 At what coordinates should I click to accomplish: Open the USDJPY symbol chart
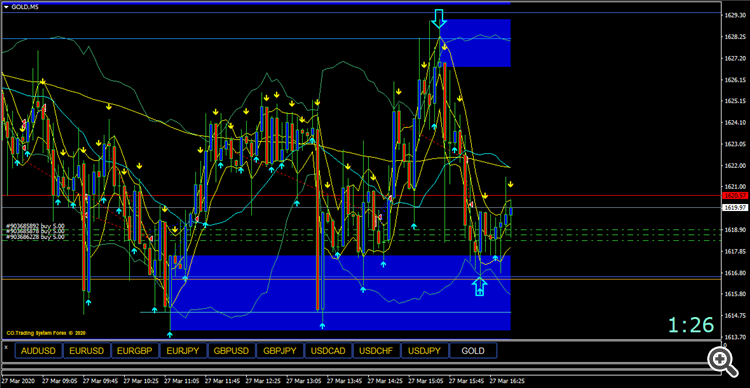click(425, 351)
